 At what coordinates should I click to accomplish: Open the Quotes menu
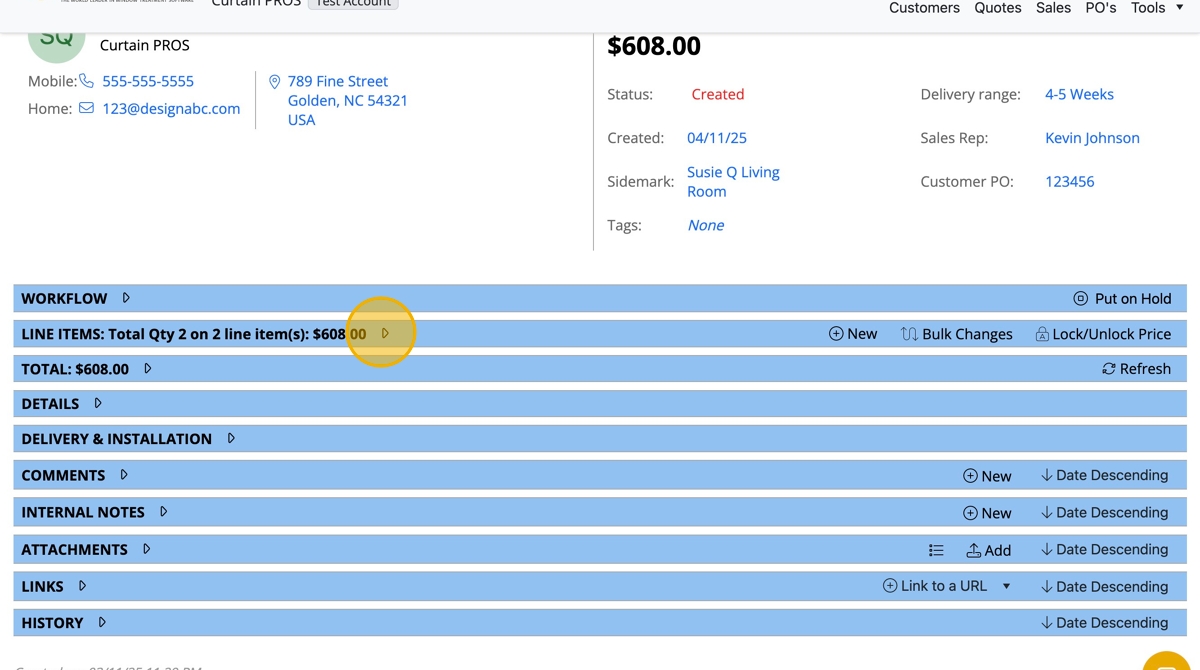(998, 8)
